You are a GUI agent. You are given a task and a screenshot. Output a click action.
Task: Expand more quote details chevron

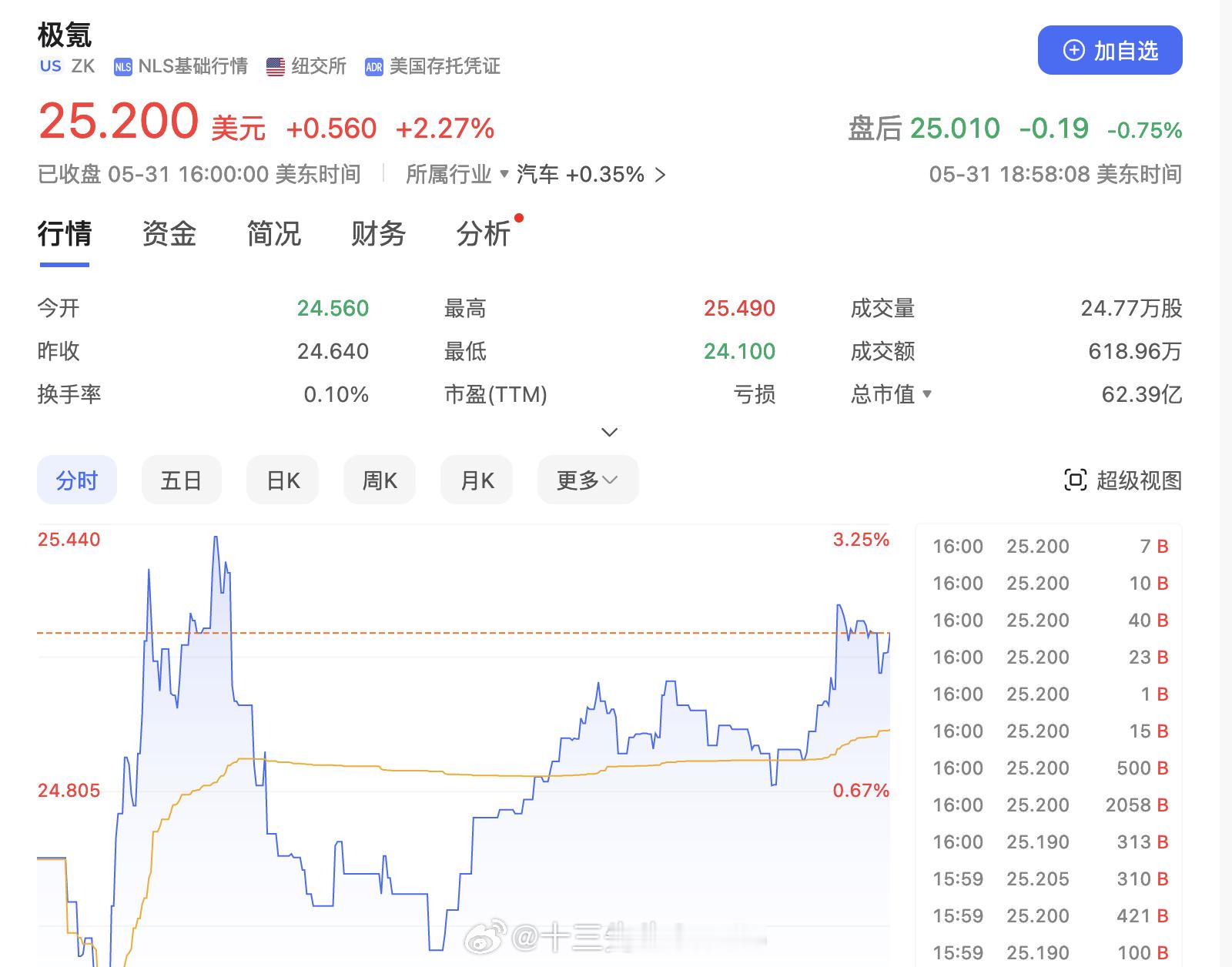tap(609, 432)
